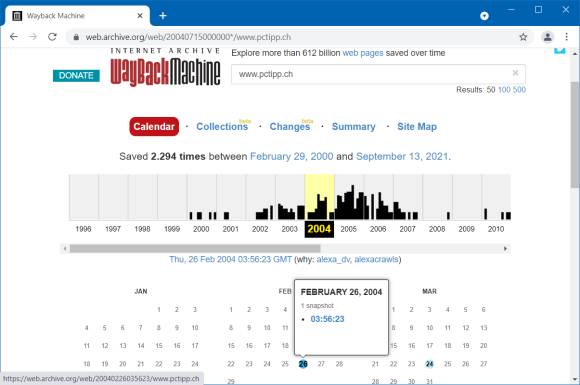
Task: Click in the URL search input field
Action: [x=378, y=74]
